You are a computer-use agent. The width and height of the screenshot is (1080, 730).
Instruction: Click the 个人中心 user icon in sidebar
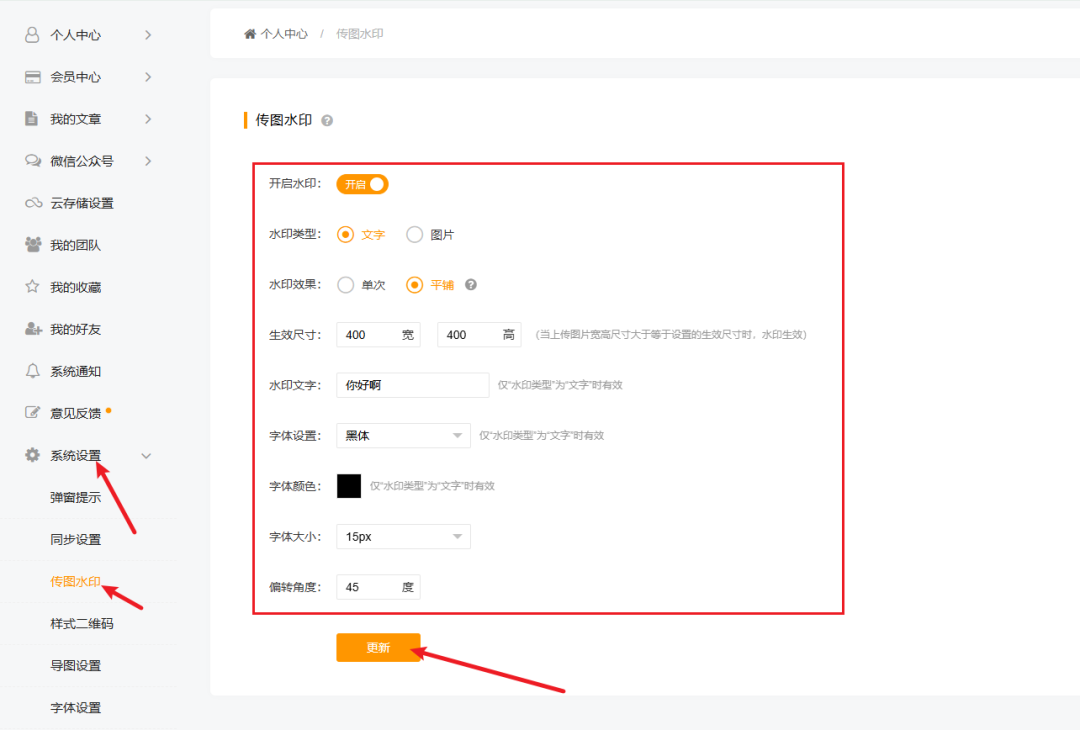[32, 35]
